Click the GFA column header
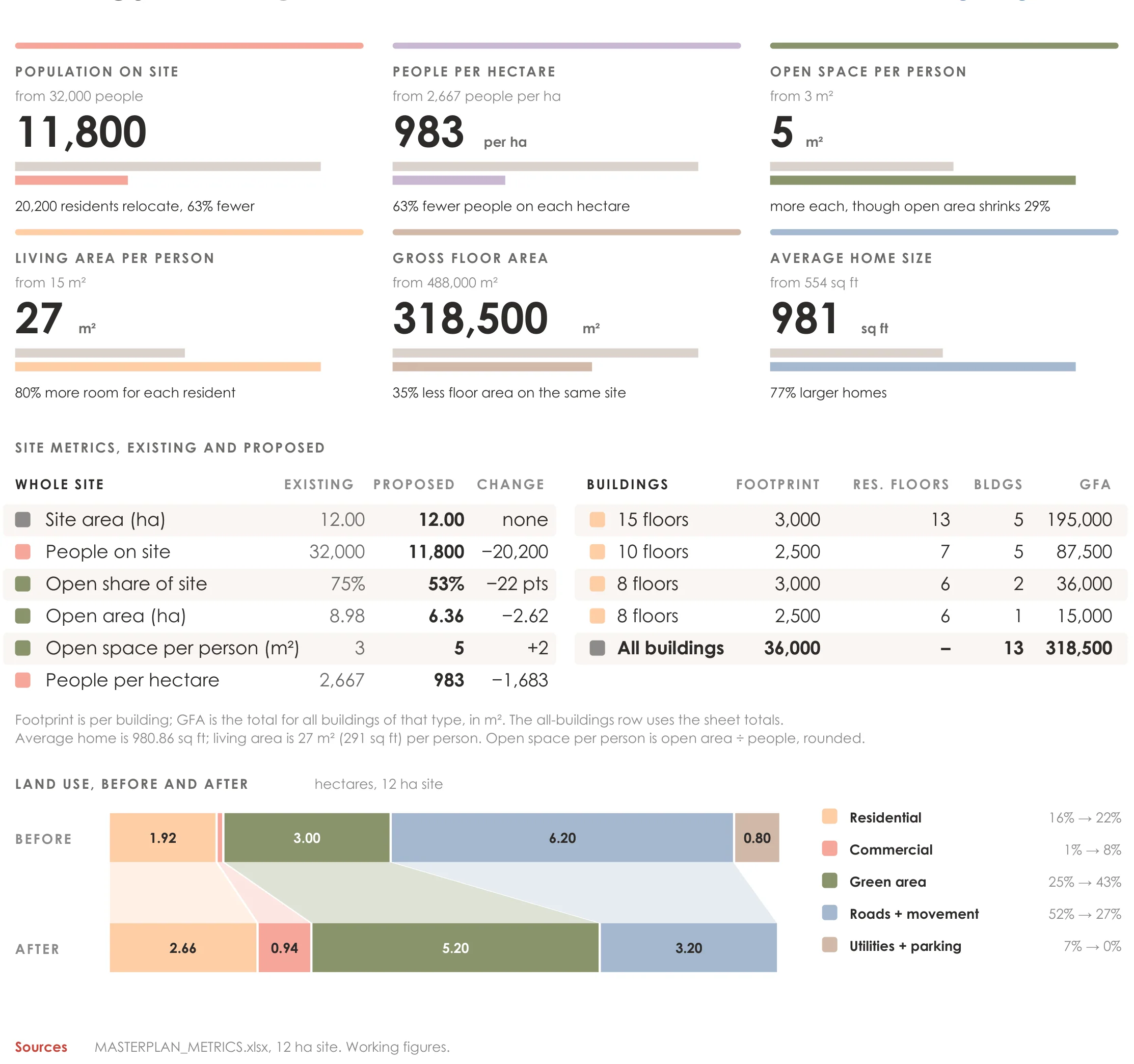The width and height of the screenshot is (1134, 1064). (x=1095, y=485)
